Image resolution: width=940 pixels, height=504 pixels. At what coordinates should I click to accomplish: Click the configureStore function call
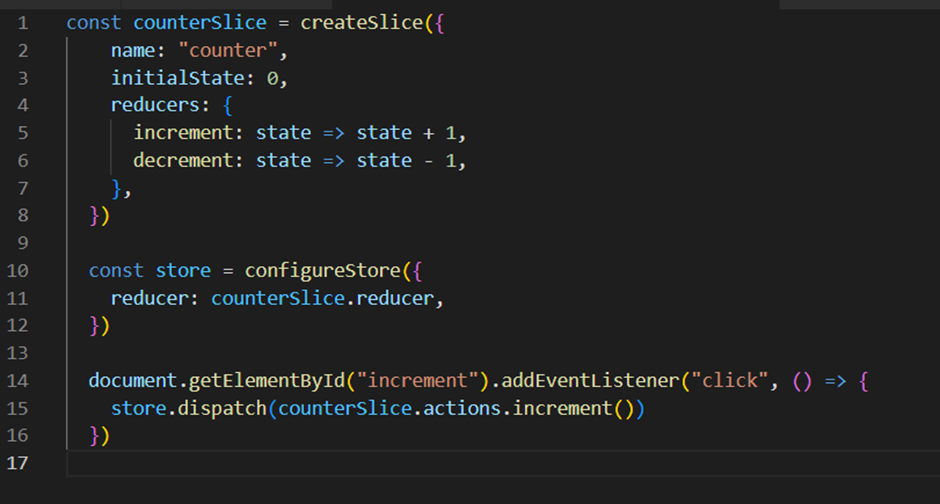tap(323, 271)
